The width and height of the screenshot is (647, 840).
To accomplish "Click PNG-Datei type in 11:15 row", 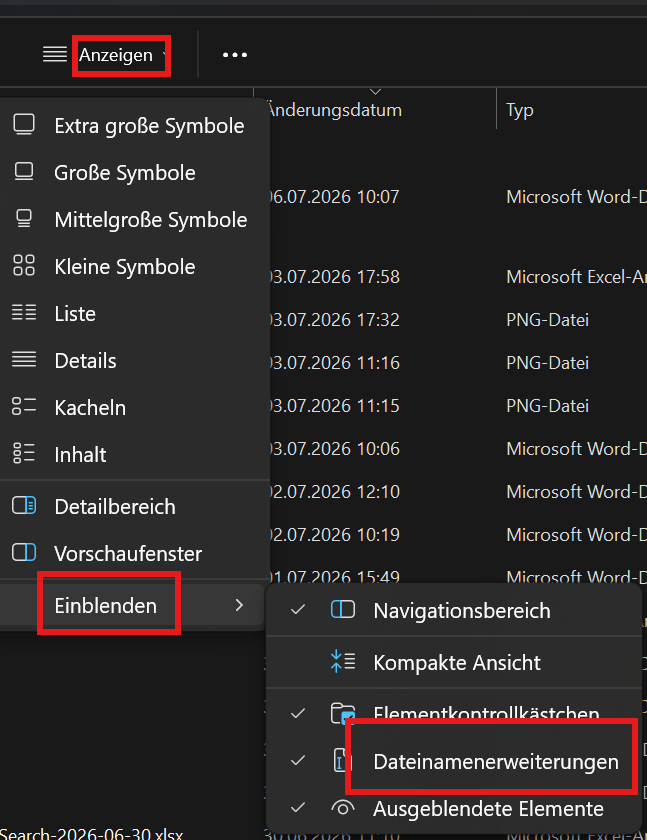I will point(547,406).
